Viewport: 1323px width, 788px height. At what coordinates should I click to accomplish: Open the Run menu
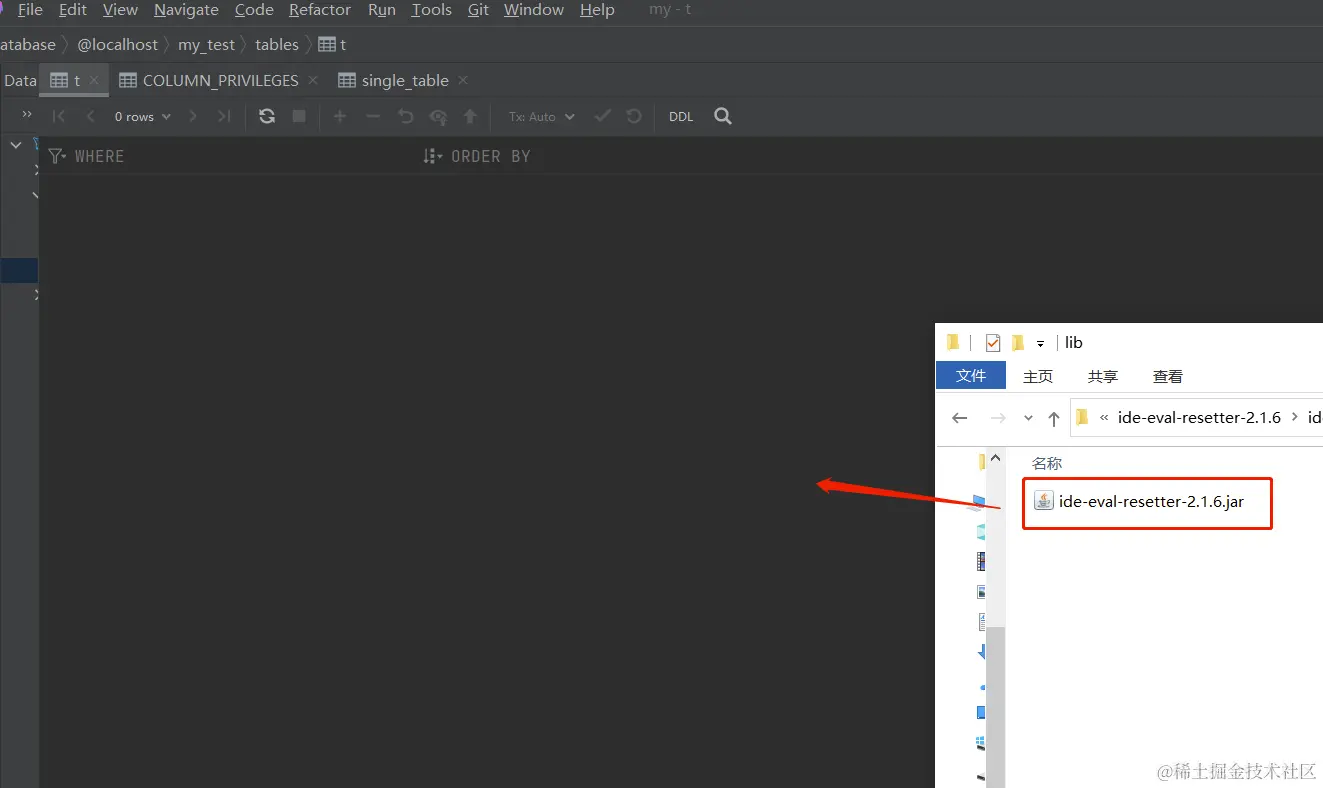pyautogui.click(x=382, y=10)
